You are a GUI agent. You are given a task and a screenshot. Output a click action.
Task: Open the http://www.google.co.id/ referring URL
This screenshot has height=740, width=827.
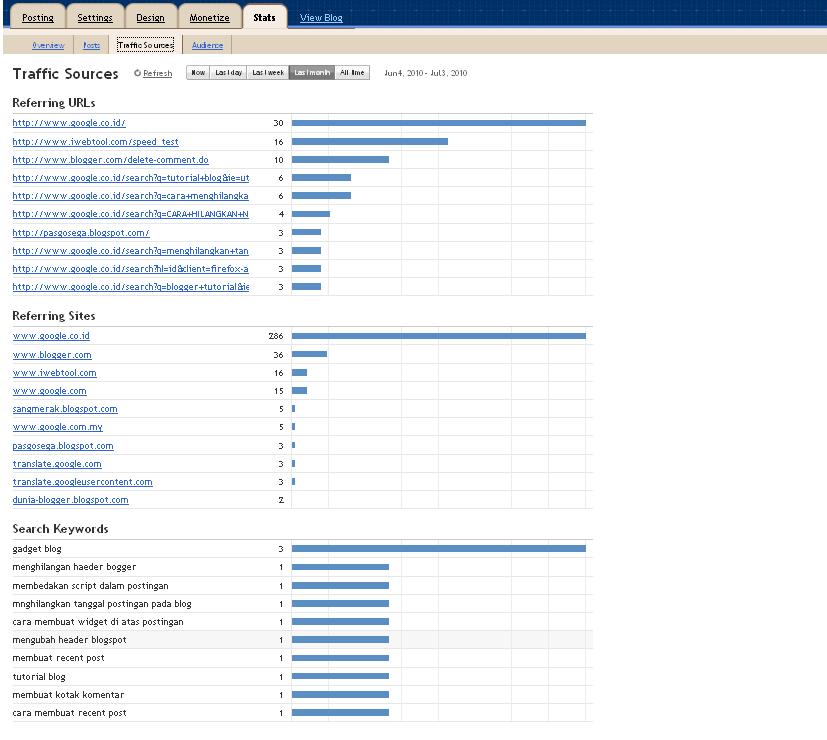tap(67, 123)
